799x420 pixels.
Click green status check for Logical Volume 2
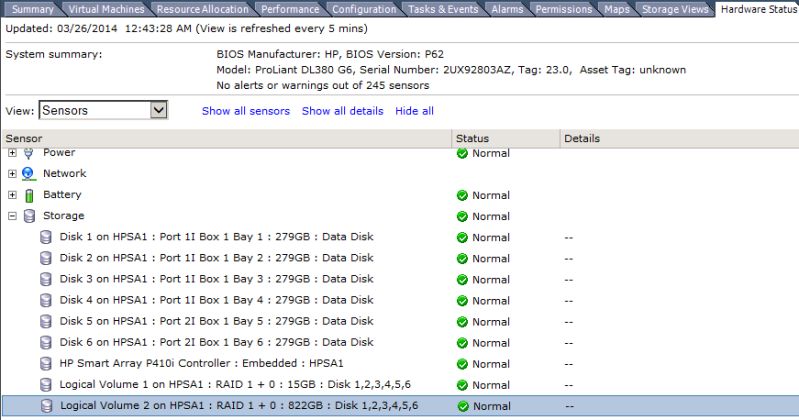(463, 406)
